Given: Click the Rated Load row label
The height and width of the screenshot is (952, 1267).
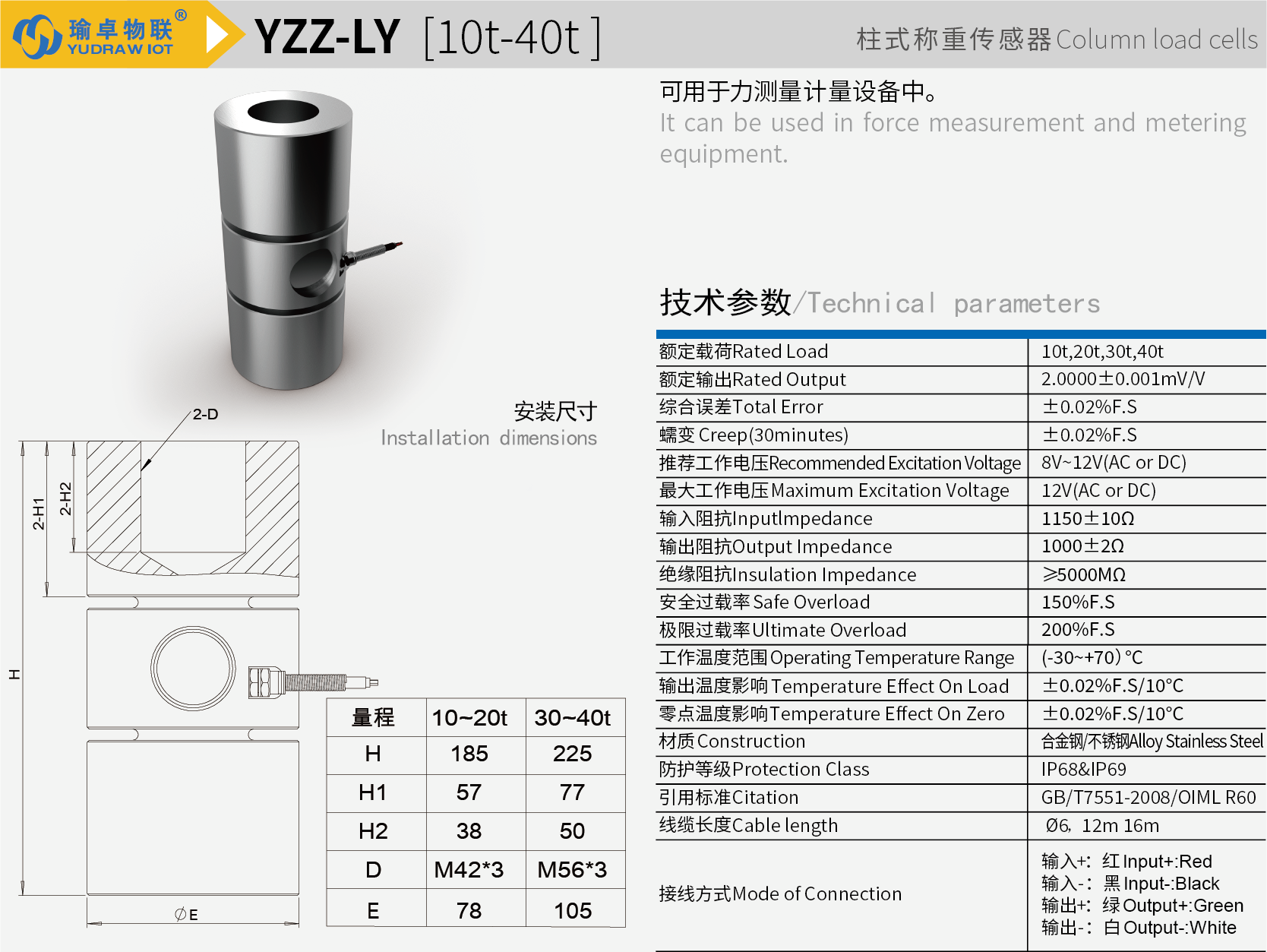Looking at the screenshot, I should click(744, 352).
